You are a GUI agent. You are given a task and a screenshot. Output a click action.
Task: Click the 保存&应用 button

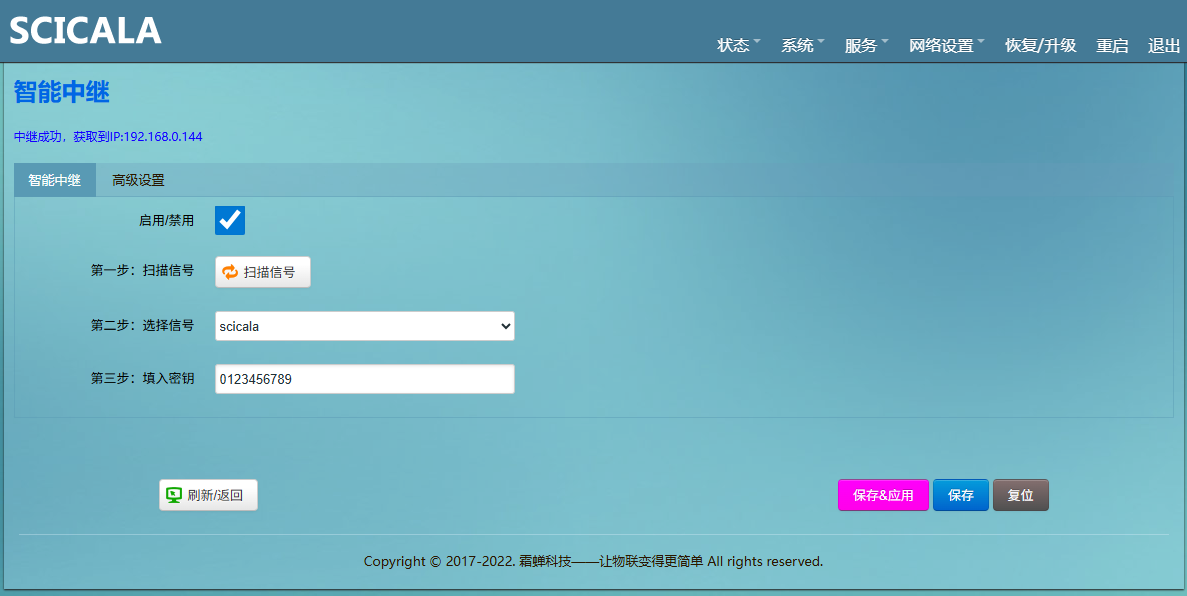883,495
